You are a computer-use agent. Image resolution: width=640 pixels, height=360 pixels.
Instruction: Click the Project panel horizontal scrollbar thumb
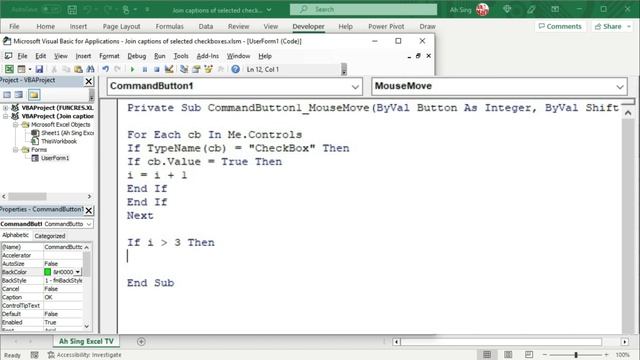27,196
